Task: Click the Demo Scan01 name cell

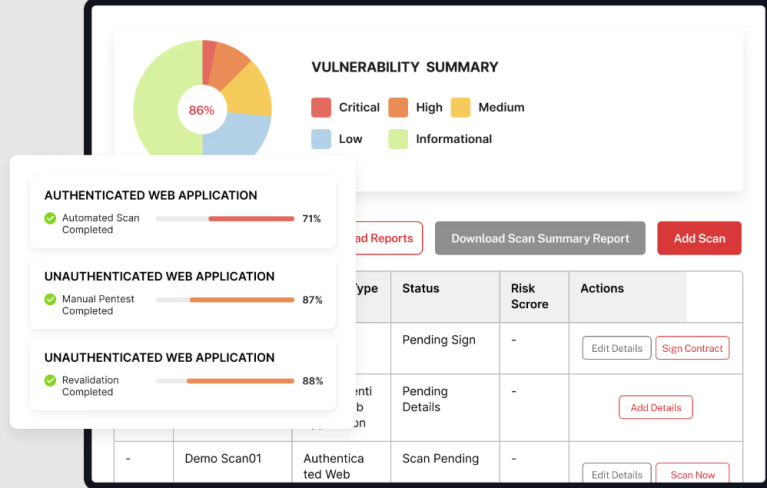Action: pyautogui.click(x=233, y=462)
